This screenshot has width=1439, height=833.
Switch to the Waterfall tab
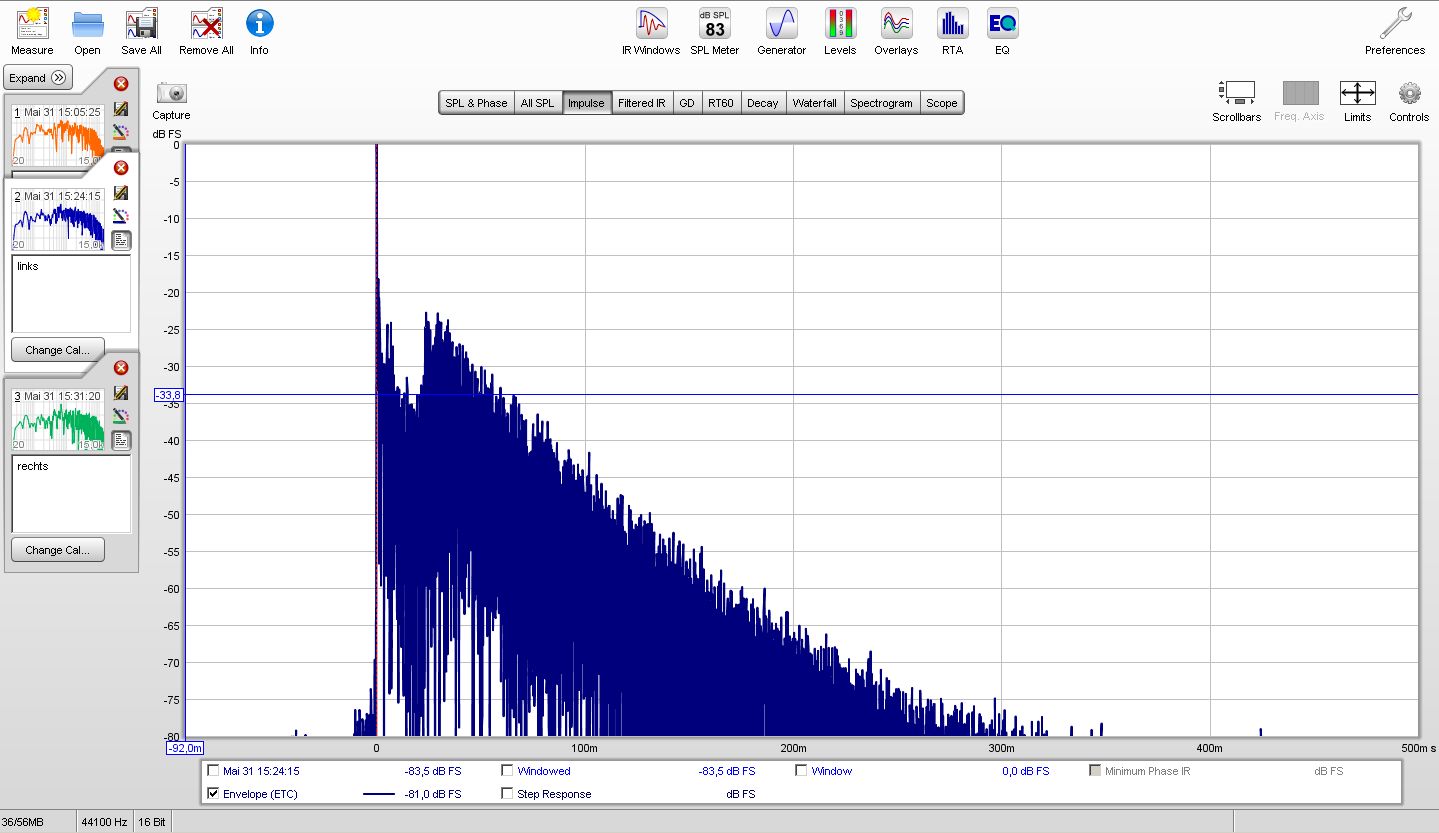(x=814, y=103)
